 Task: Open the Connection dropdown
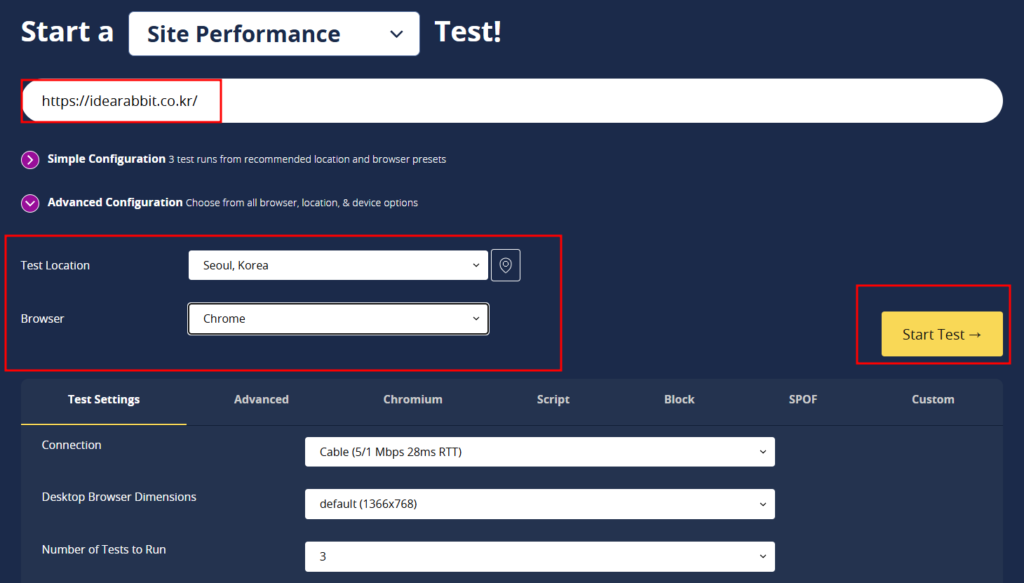(x=539, y=452)
